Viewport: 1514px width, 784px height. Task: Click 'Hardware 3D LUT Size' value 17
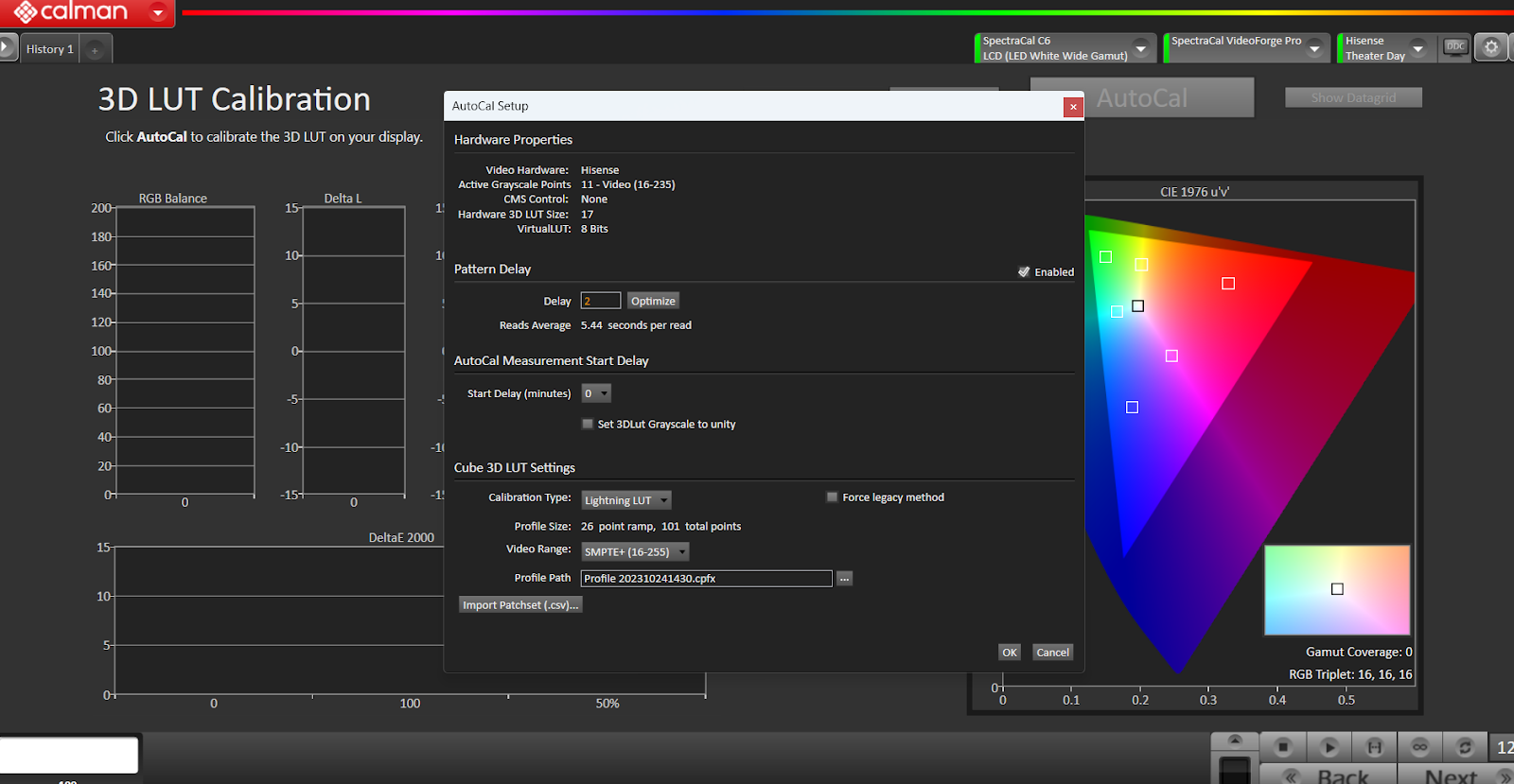(587, 215)
